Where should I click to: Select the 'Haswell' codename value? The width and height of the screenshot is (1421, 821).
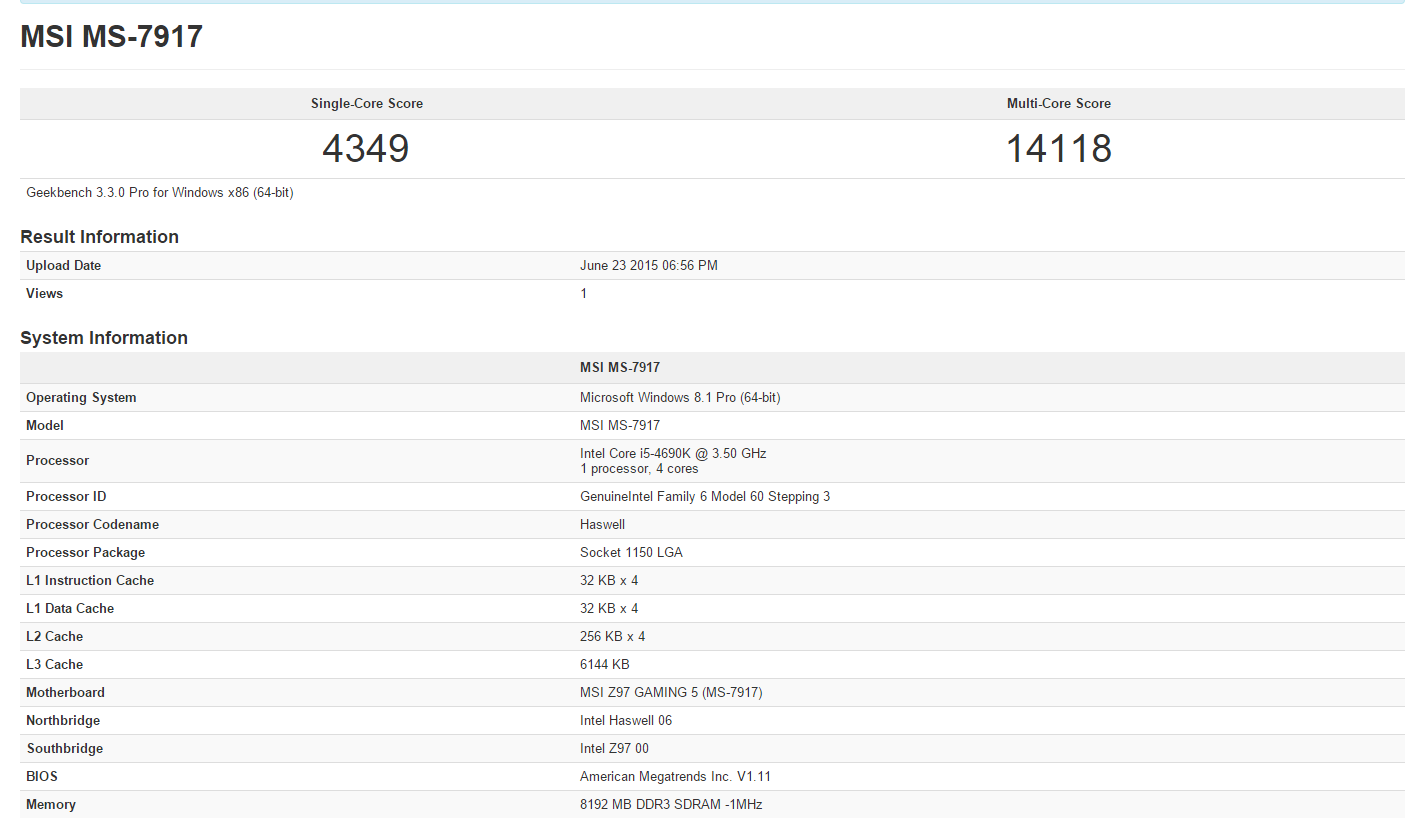(603, 525)
